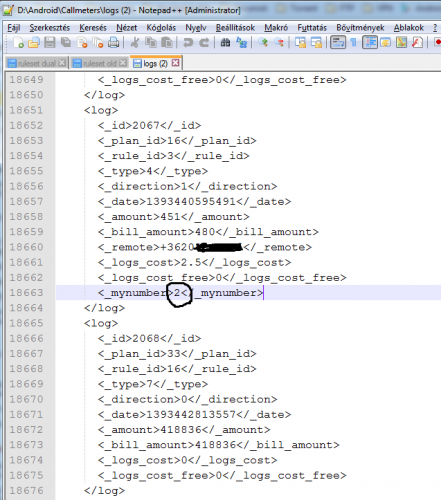Toggle Show All Characters pilcrow icon
Screen dimensions: 441x500
click(354, 42)
